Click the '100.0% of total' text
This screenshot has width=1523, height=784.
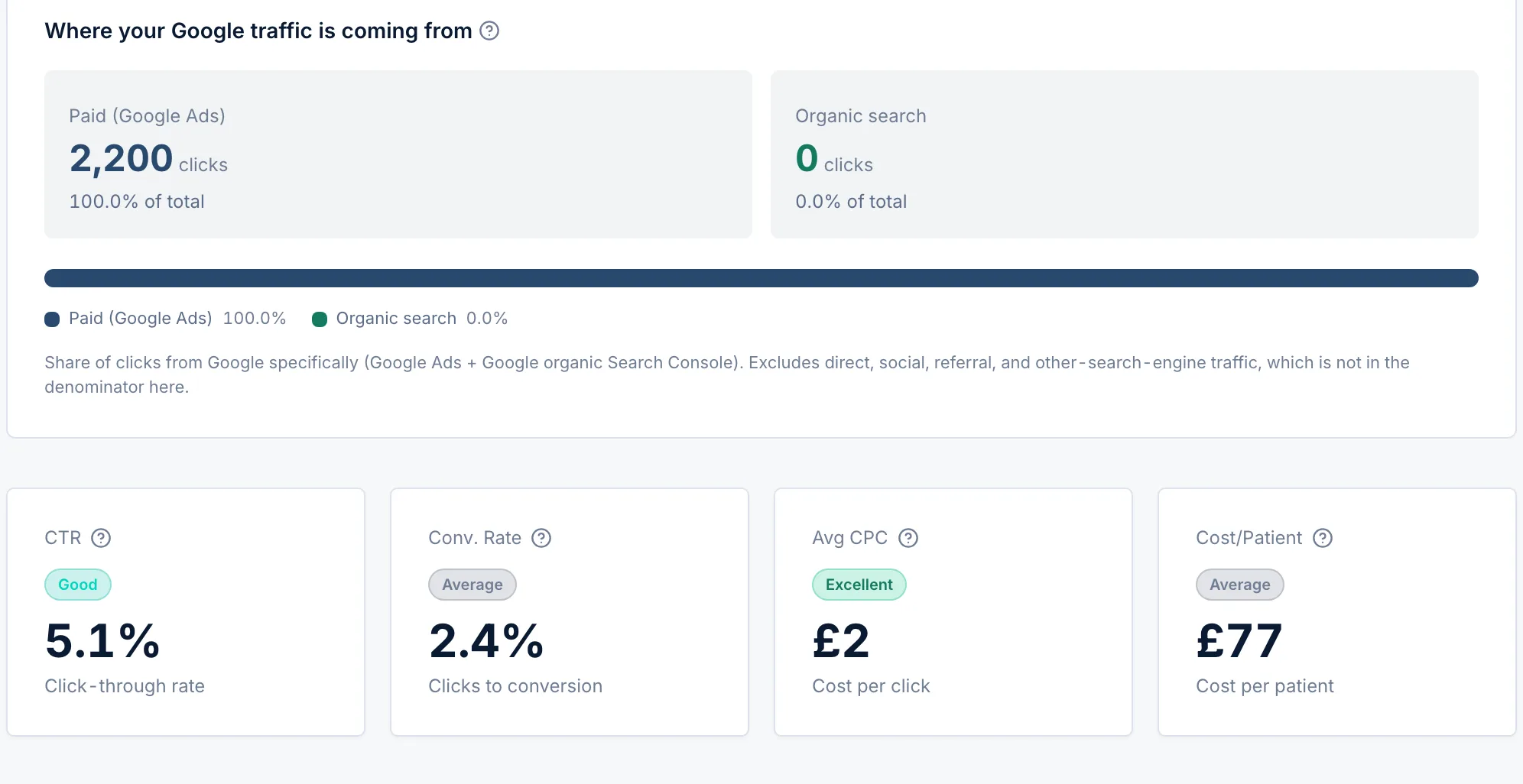pyautogui.click(x=137, y=202)
